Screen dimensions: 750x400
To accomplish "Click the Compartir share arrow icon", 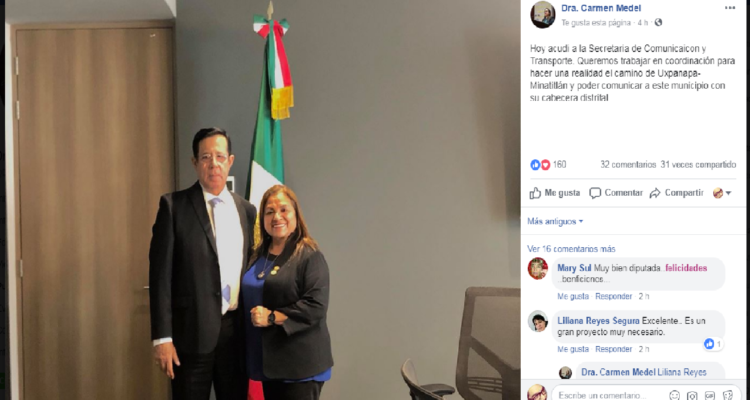I will pos(655,193).
